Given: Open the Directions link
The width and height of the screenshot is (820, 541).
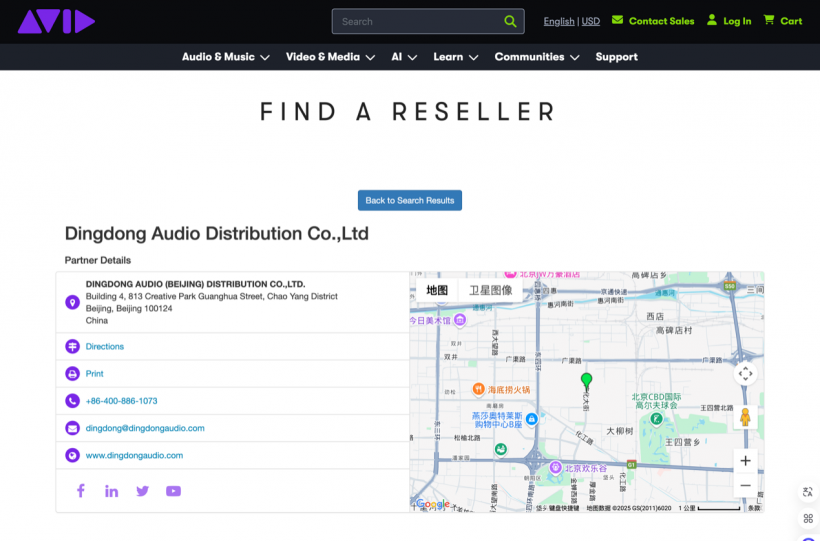Looking at the screenshot, I should (105, 346).
